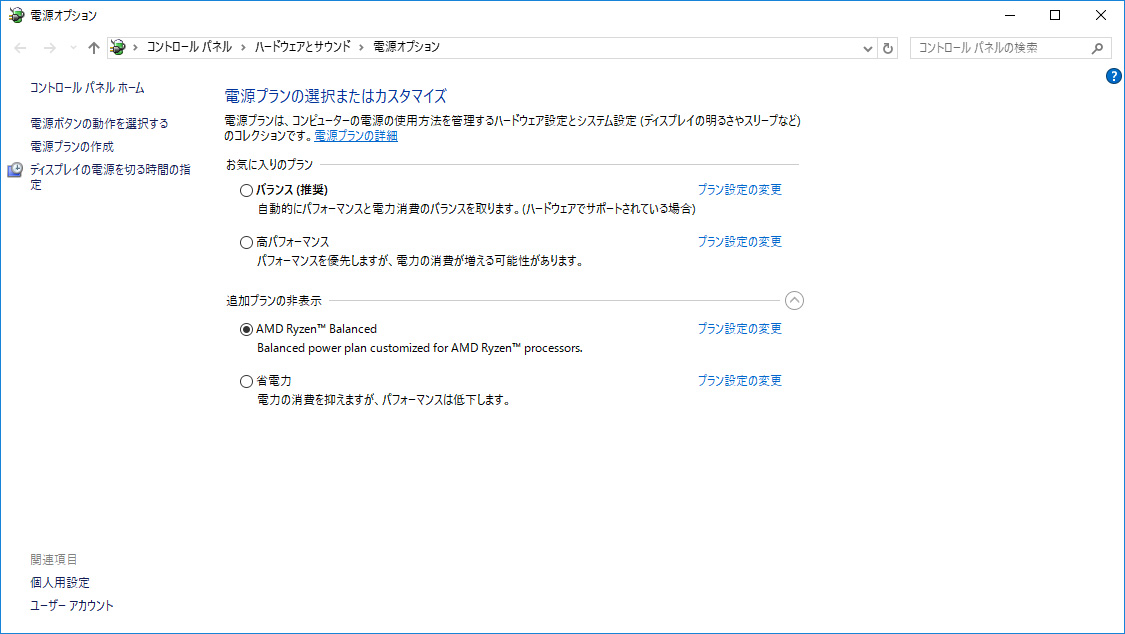Image resolution: width=1125 pixels, height=634 pixels.
Task: Select the 省電力 power plan
Action: coord(246,382)
